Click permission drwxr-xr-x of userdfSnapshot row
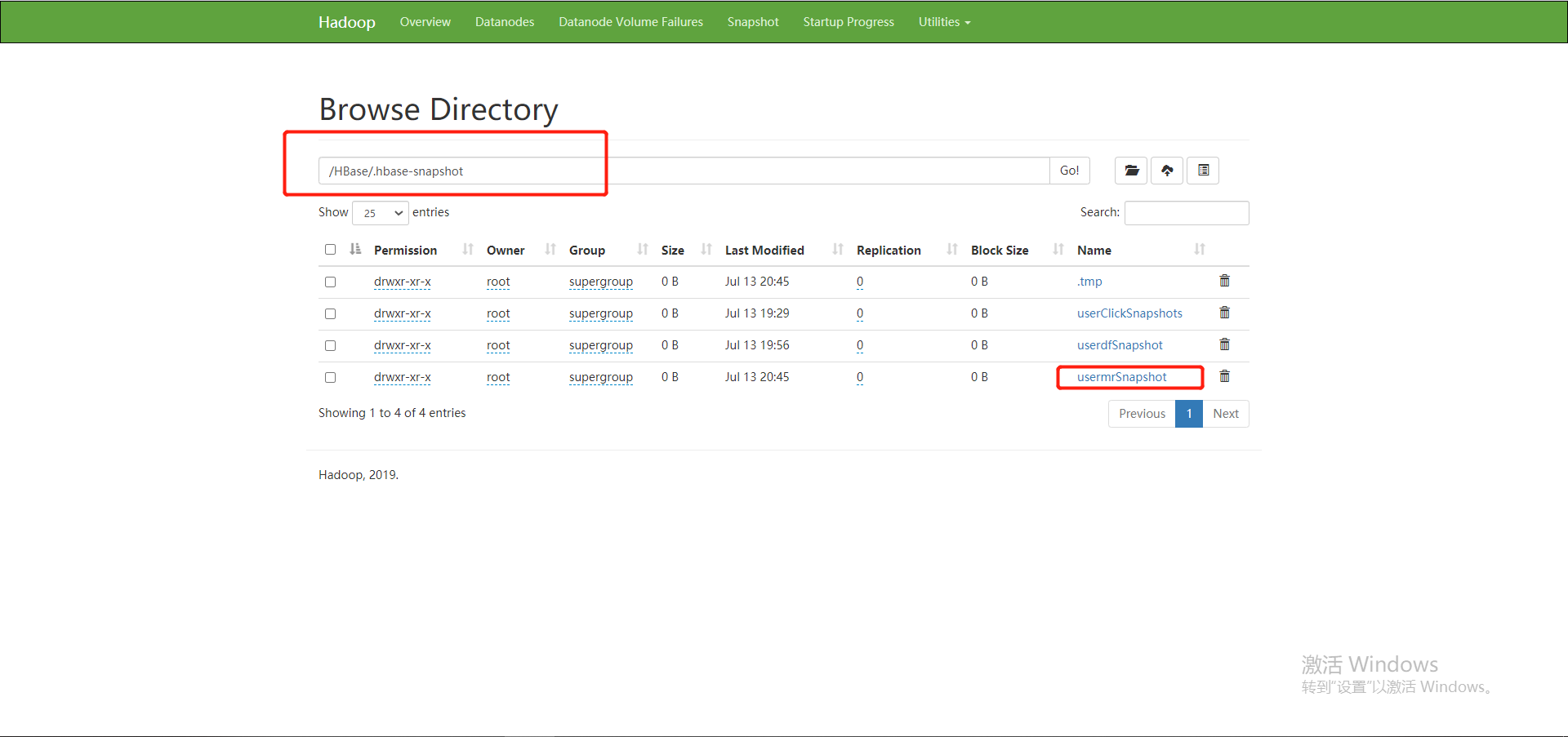The height and width of the screenshot is (737, 1568). (403, 345)
